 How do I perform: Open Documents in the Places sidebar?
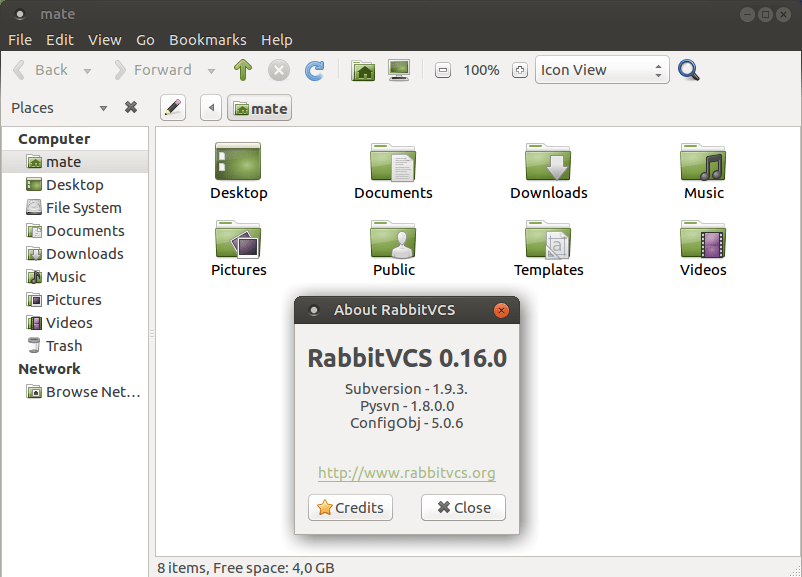click(x=75, y=231)
